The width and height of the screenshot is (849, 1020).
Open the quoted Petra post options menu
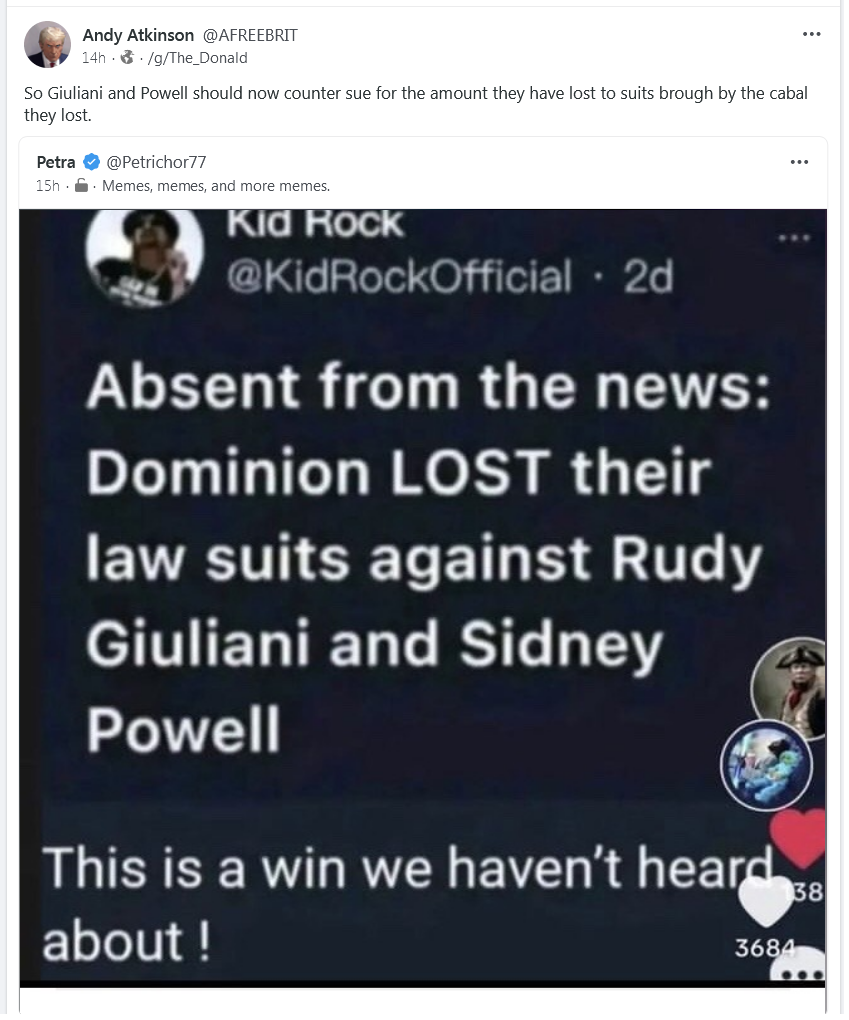click(799, 162)
